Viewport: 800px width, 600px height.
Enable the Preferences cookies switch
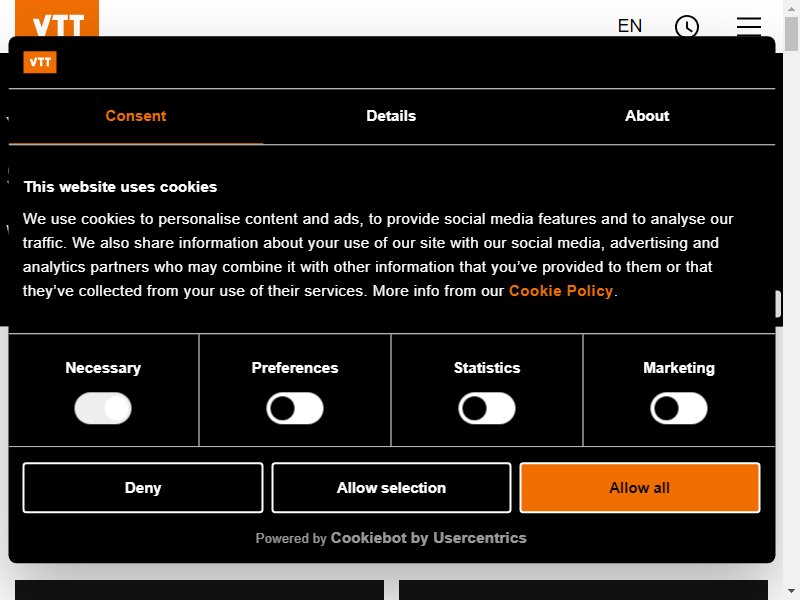[x=295, y=408]
